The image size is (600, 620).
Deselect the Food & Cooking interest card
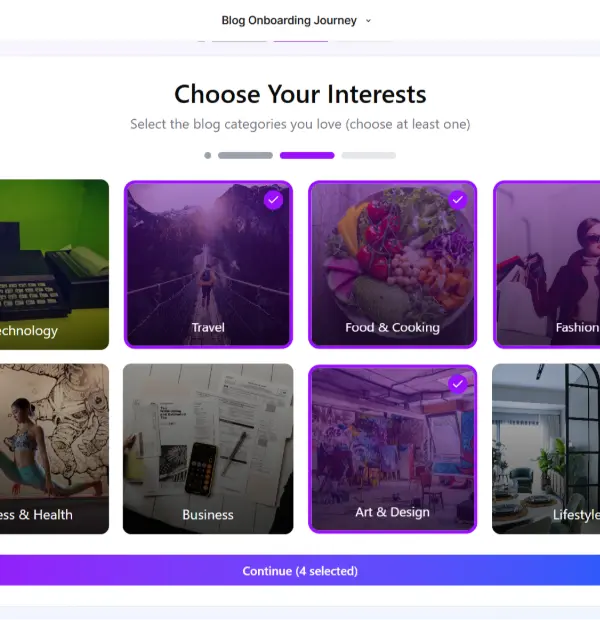point(393,265)
